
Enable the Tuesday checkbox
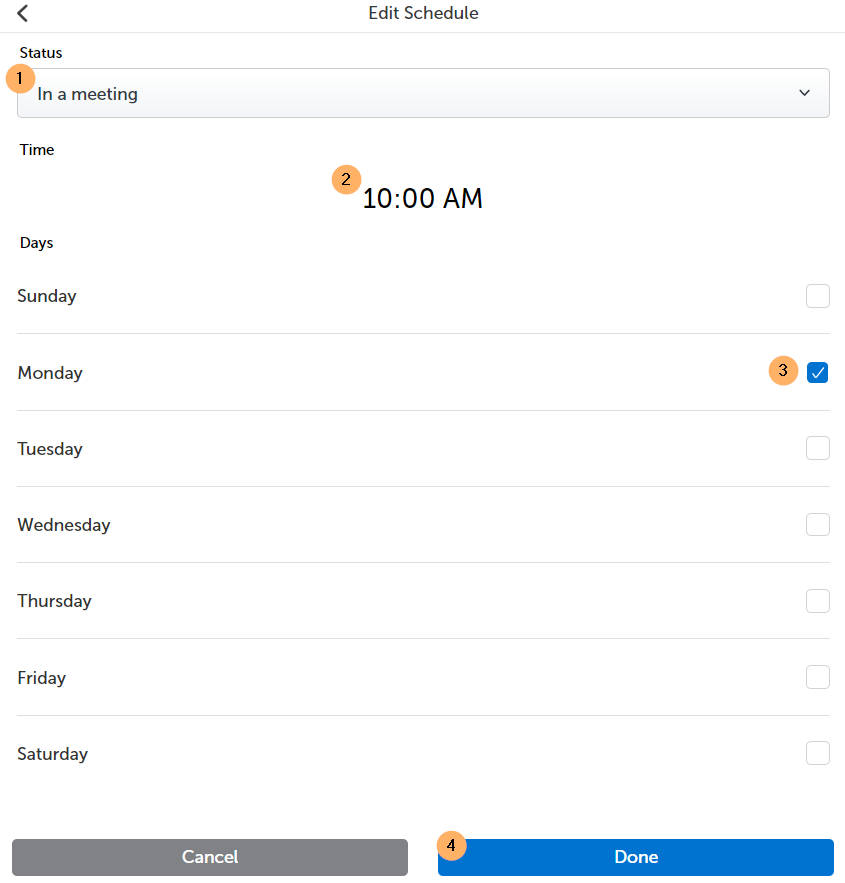pyautogui.click(x=817, y=448)
